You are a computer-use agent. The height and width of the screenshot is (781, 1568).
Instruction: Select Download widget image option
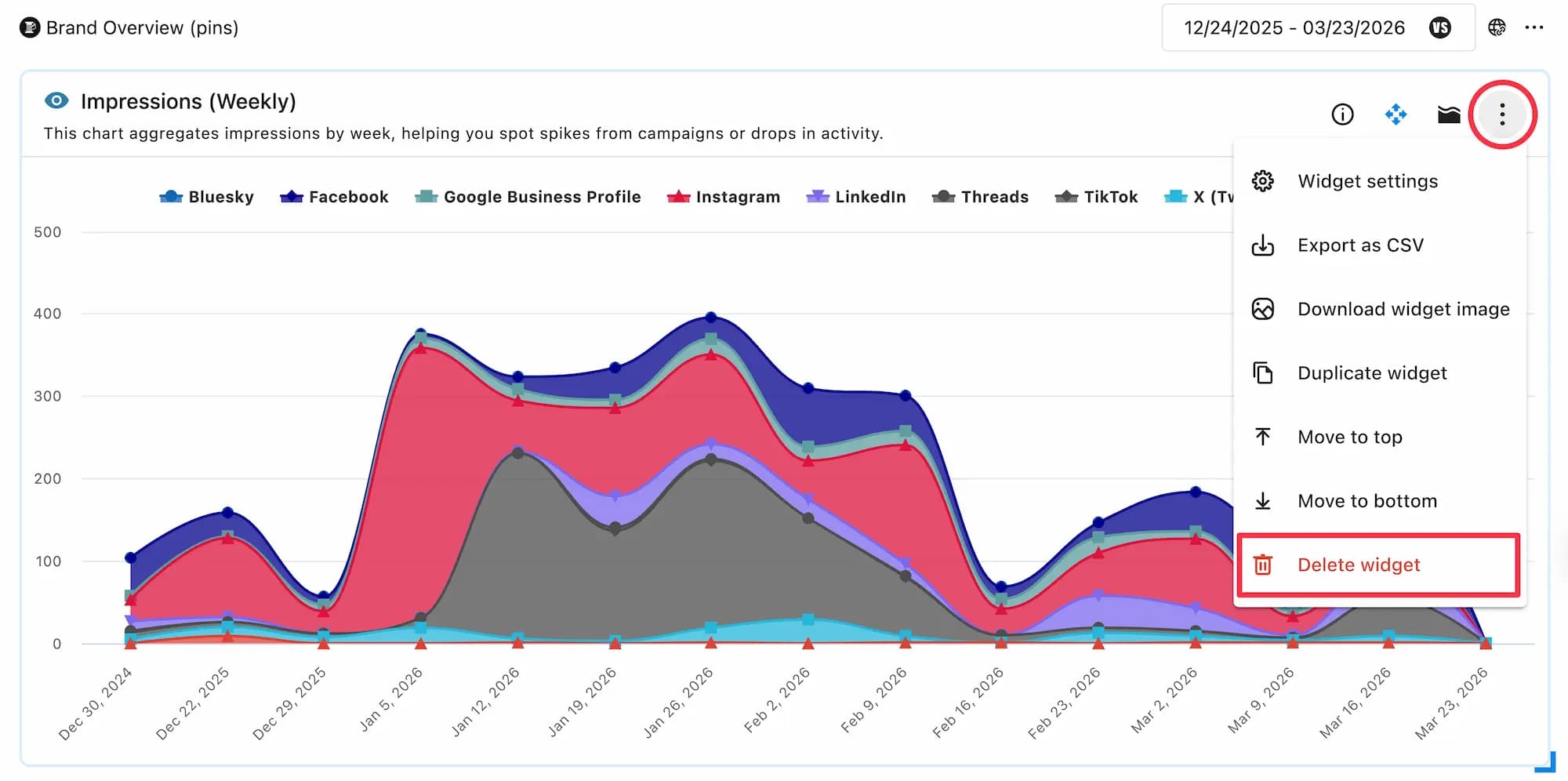[x=1403, y=309]
